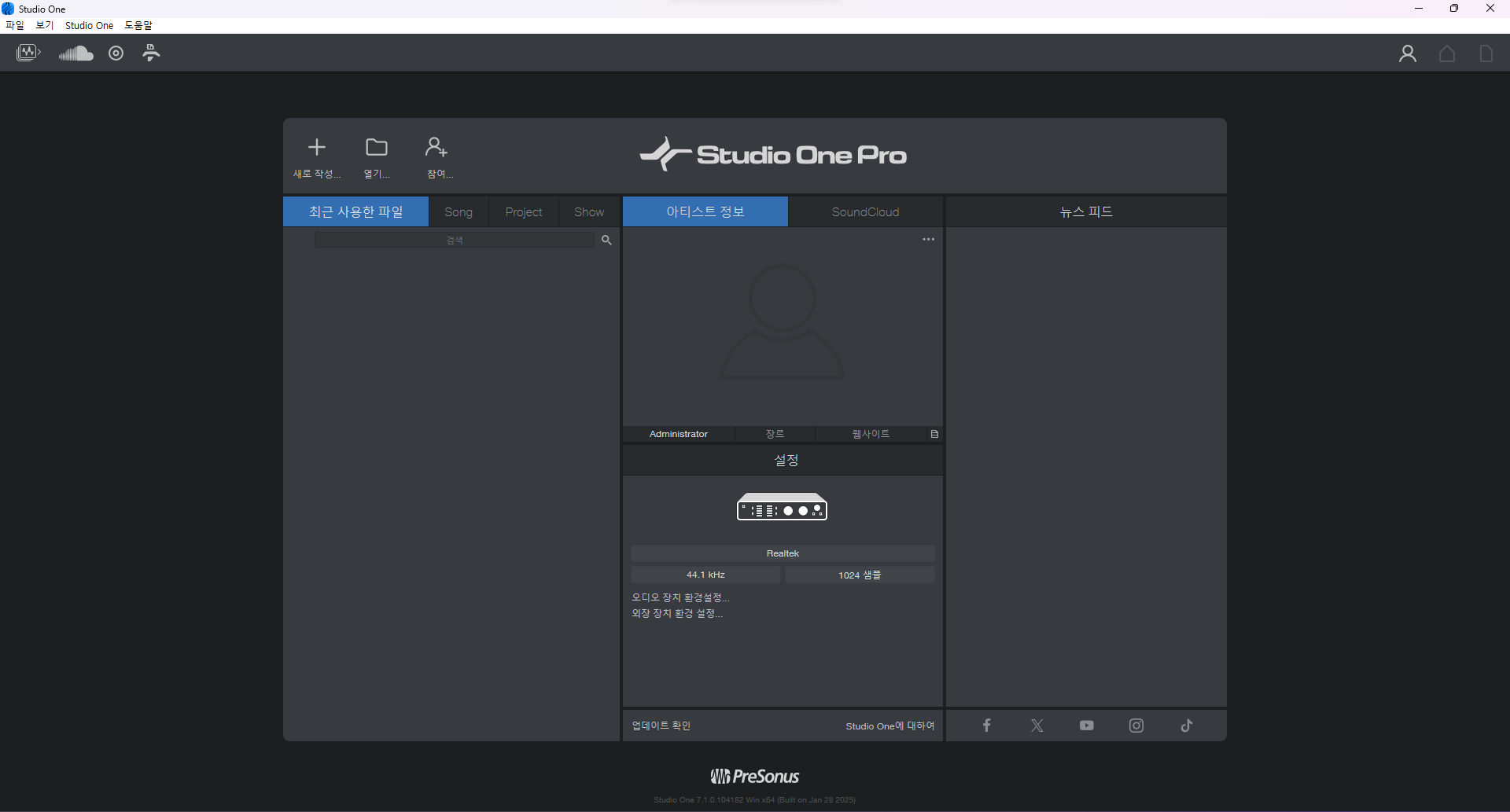This screenshot has width=1510, height=812.
Task: Open the 파일 menu
Action: pyautogui.click(x=15, y=25)
